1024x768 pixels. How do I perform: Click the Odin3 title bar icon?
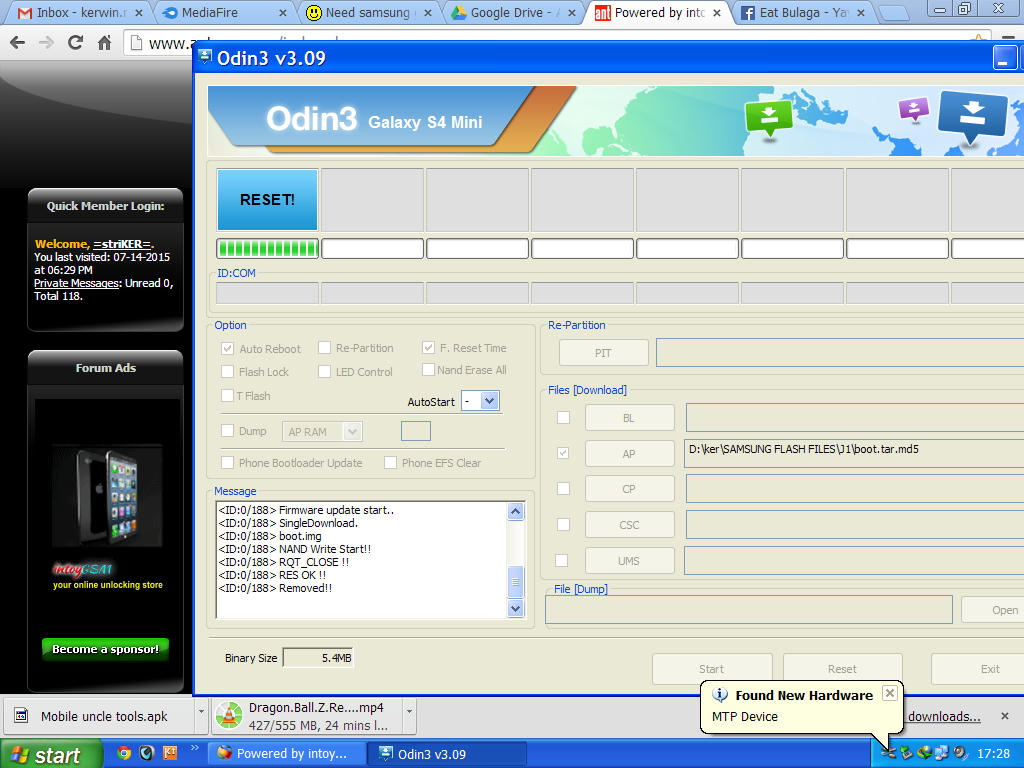coord(205,57)
